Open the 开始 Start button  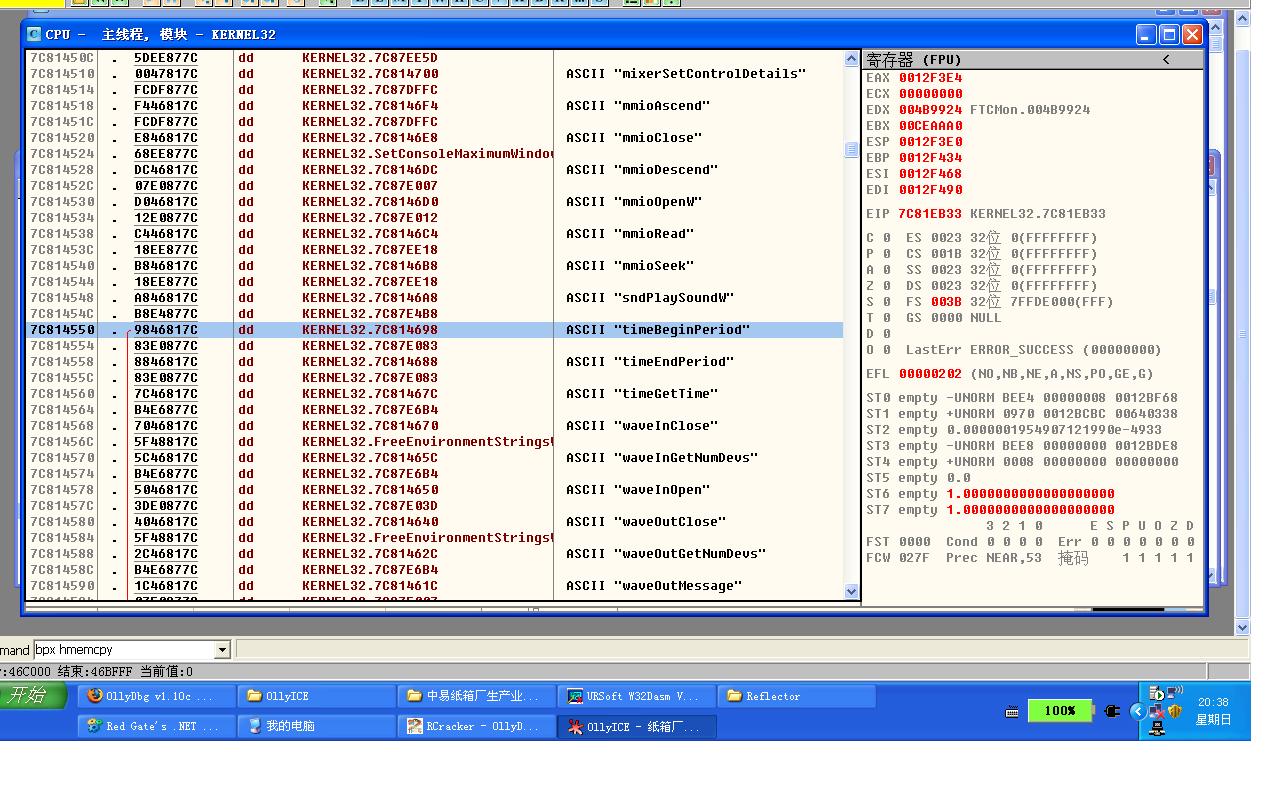pos(34,695)
